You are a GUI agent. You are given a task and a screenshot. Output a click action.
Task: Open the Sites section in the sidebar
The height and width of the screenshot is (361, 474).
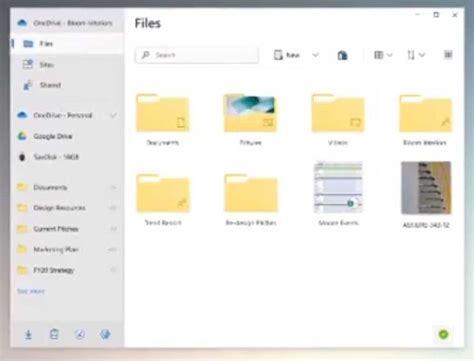click(67, 65)
